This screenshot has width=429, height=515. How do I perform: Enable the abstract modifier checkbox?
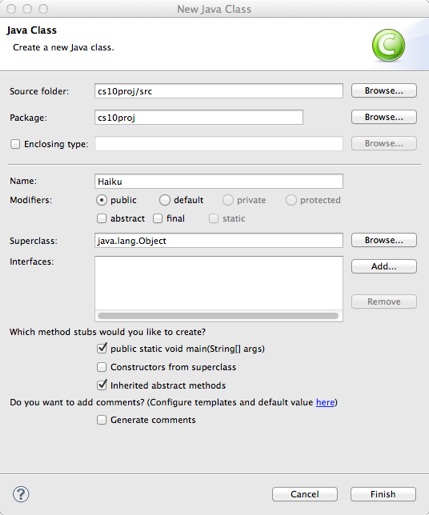point(102,218)
